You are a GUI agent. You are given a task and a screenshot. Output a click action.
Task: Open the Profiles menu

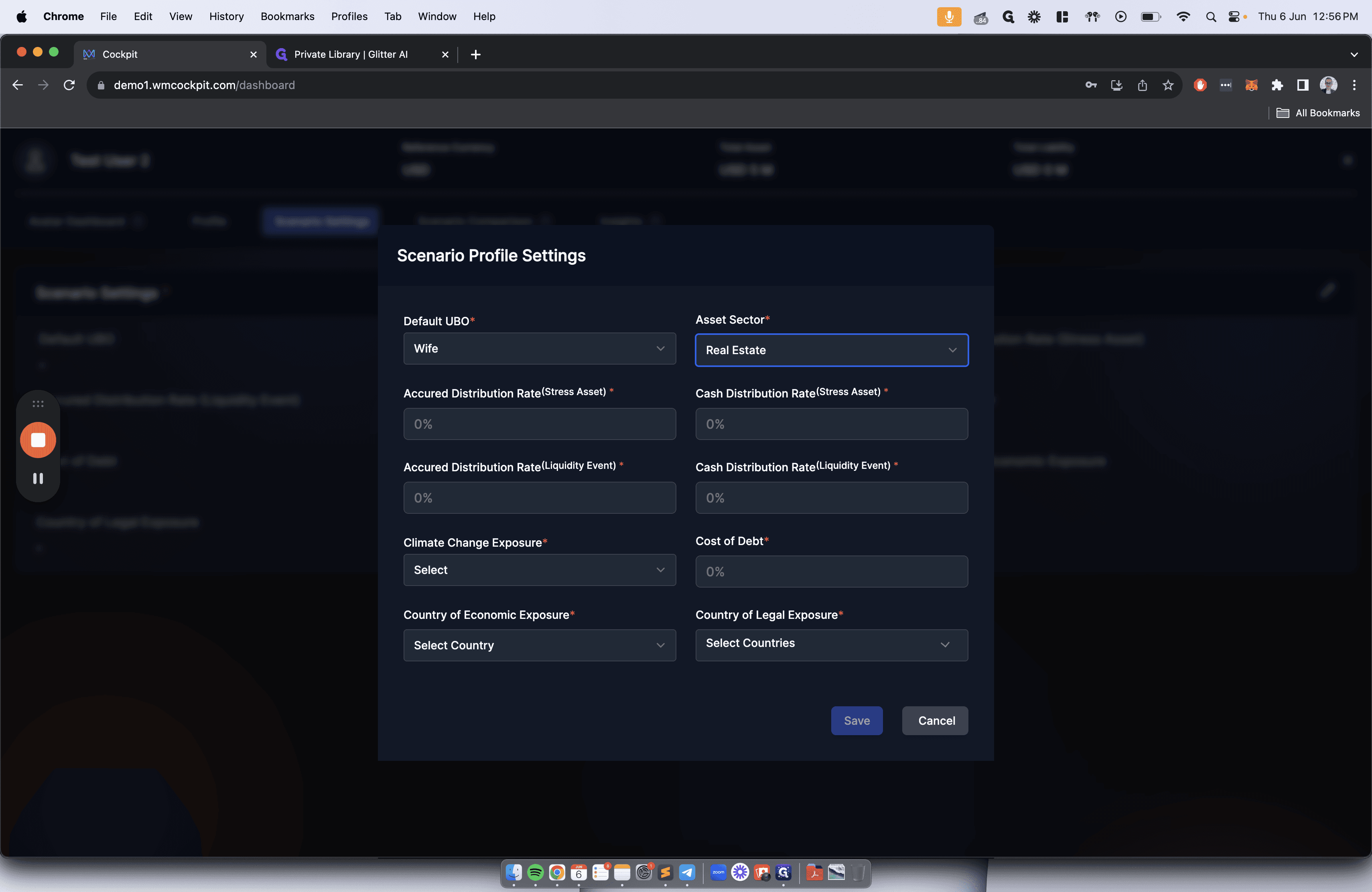click(349, 16)
